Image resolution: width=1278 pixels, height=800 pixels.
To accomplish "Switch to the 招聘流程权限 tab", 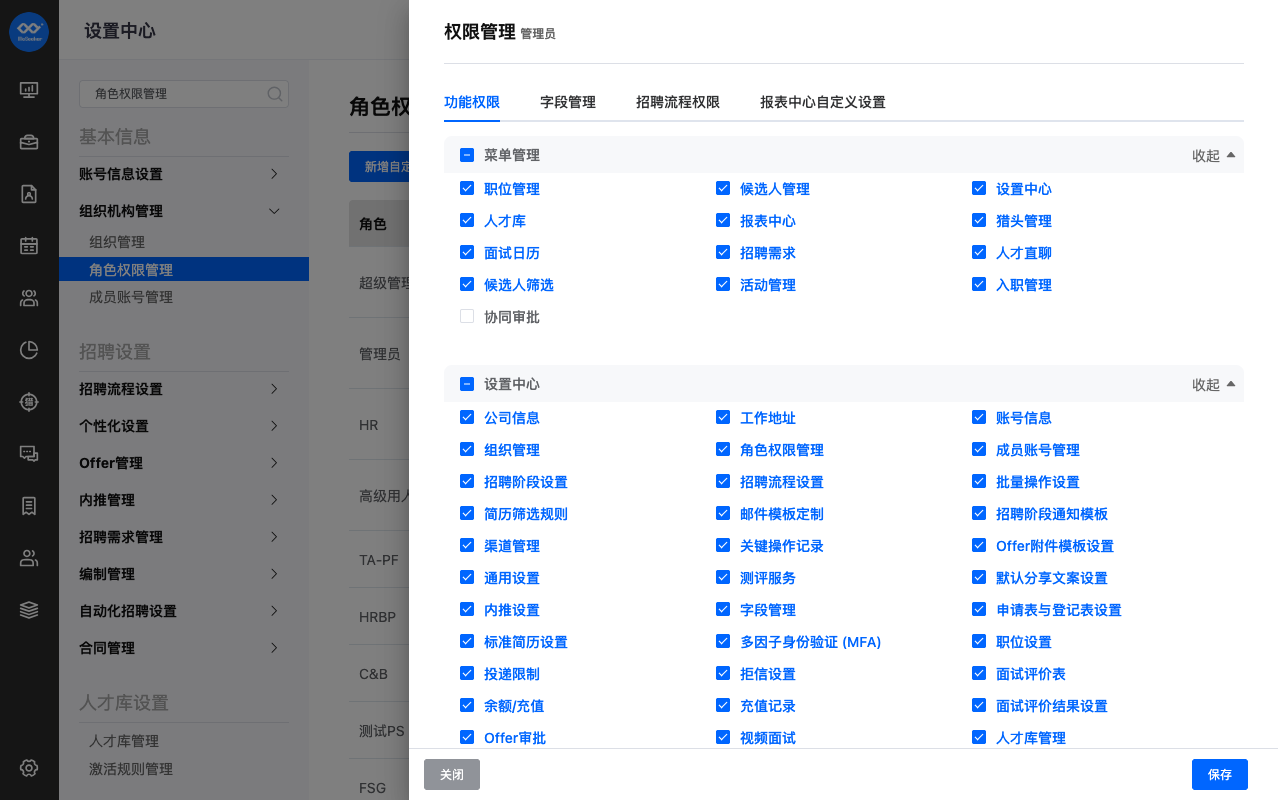I will 678,102.
